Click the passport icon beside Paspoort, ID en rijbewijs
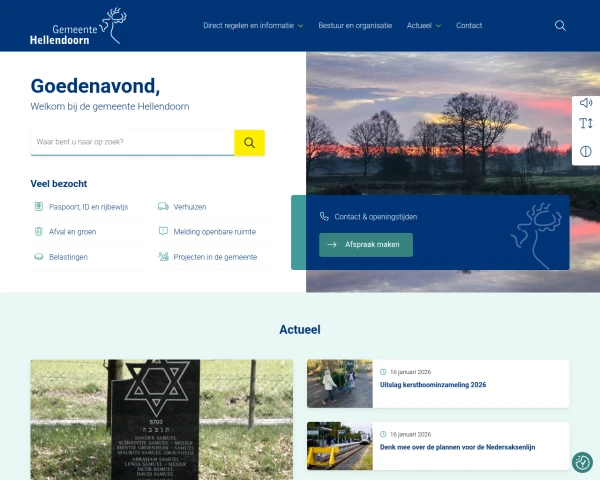Viewport: 600px width, 480px height. pyautogui.click(x=39, y=207)
